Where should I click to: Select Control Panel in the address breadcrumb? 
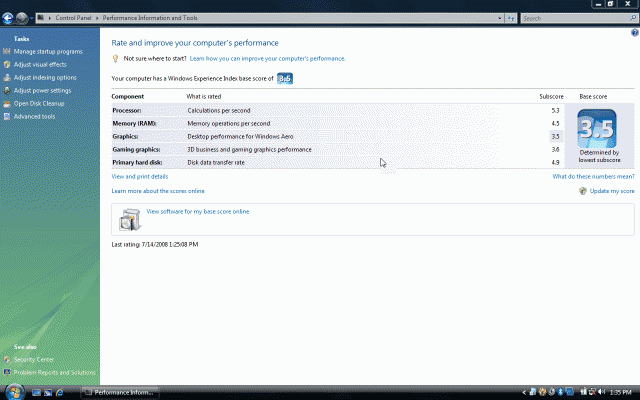click(x=73, y=18)
